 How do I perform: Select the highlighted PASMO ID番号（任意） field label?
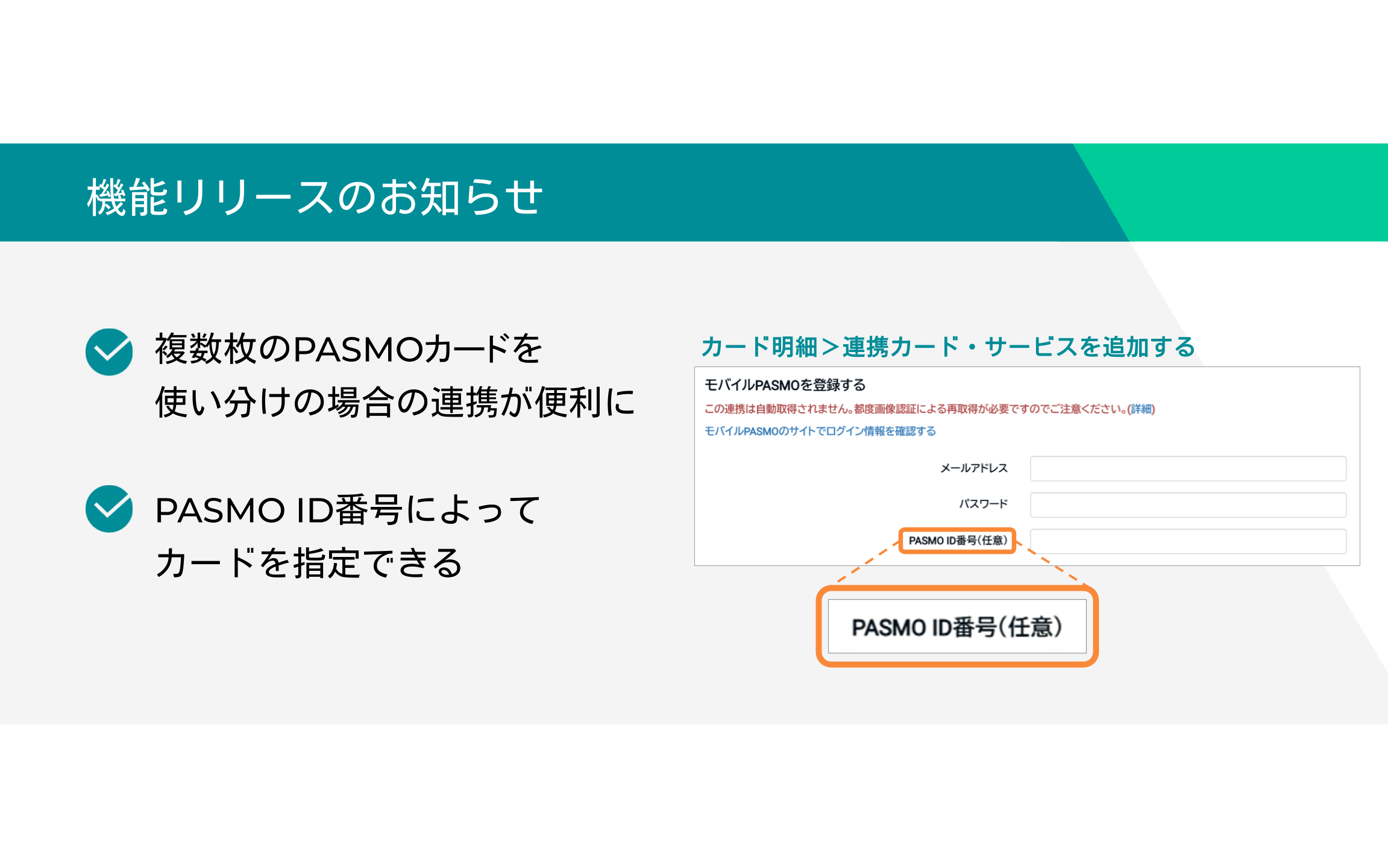tap(958, 541)
